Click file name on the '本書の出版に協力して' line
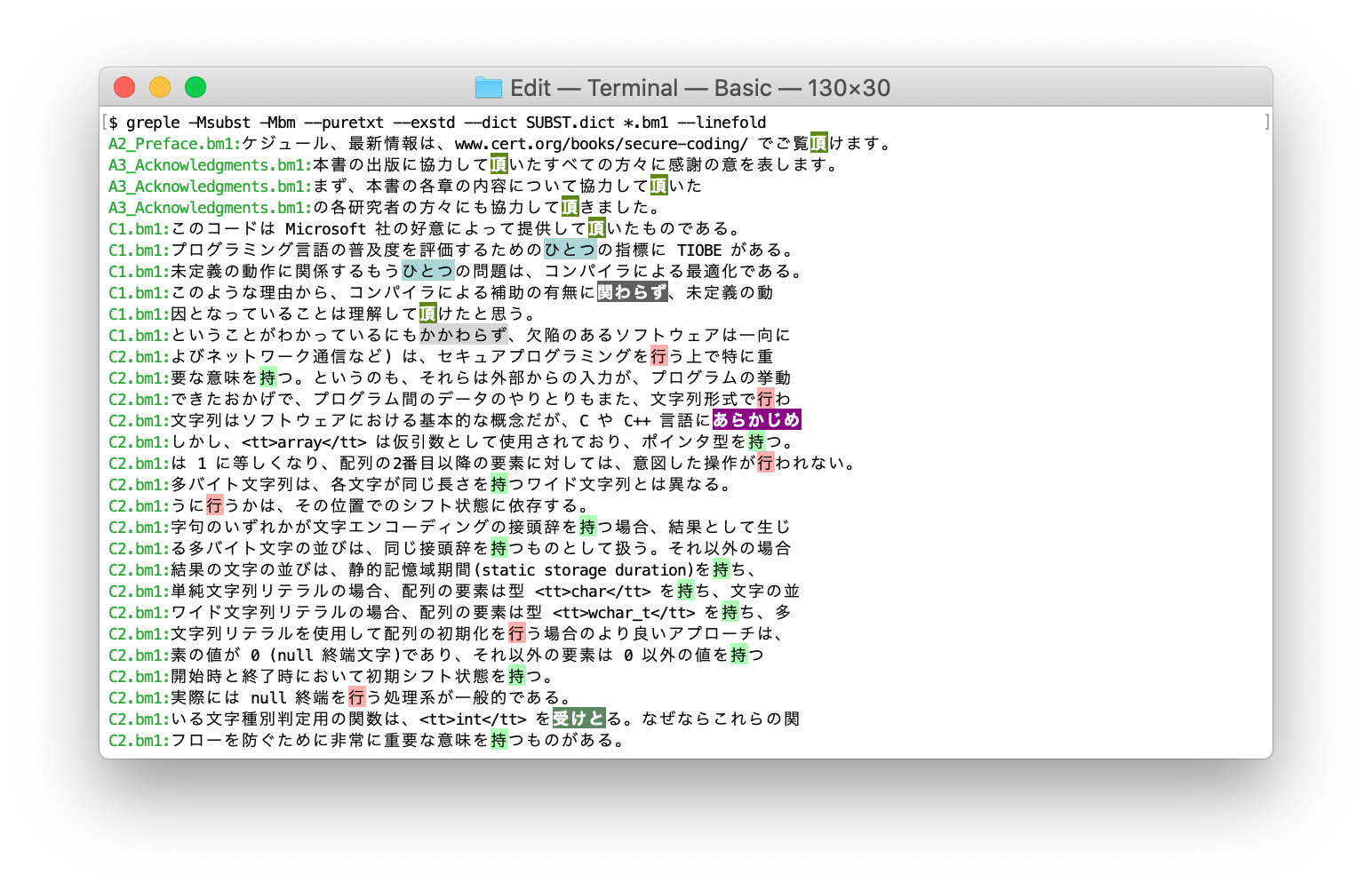This screenshot has height=890, width=1372. (211, 165)
